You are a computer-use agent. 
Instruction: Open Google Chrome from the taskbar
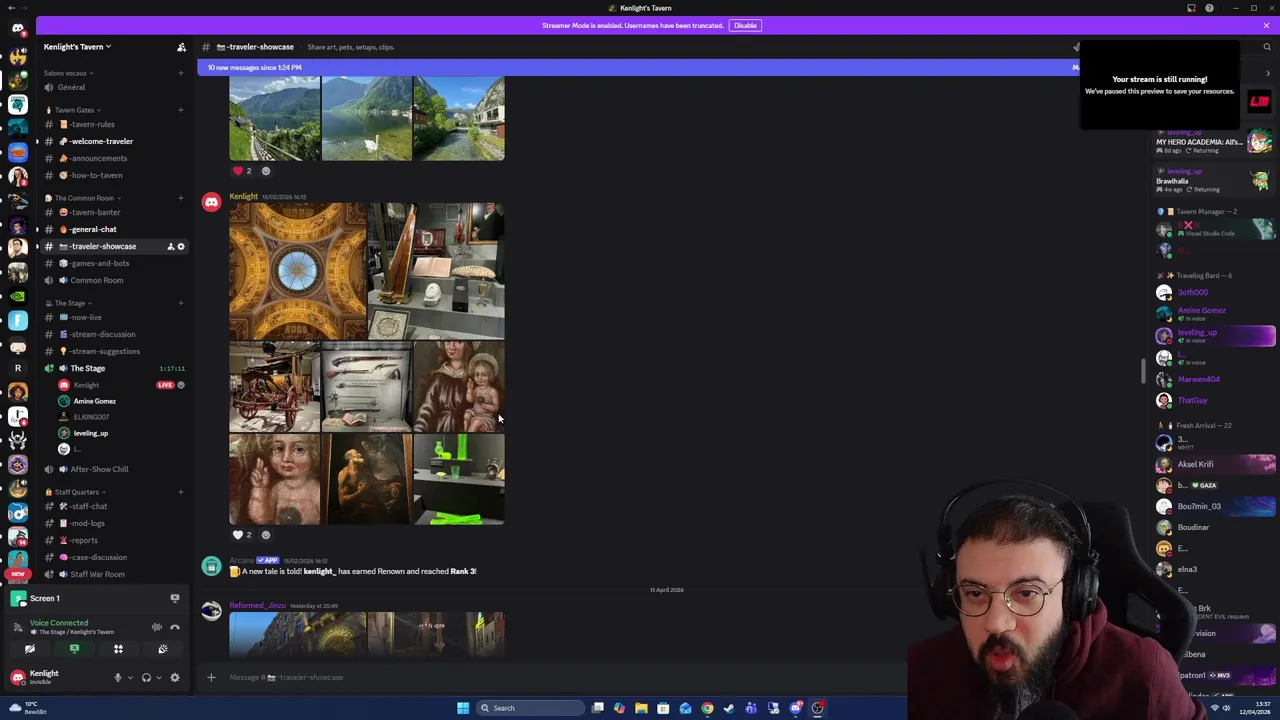(x=707, y=708)
